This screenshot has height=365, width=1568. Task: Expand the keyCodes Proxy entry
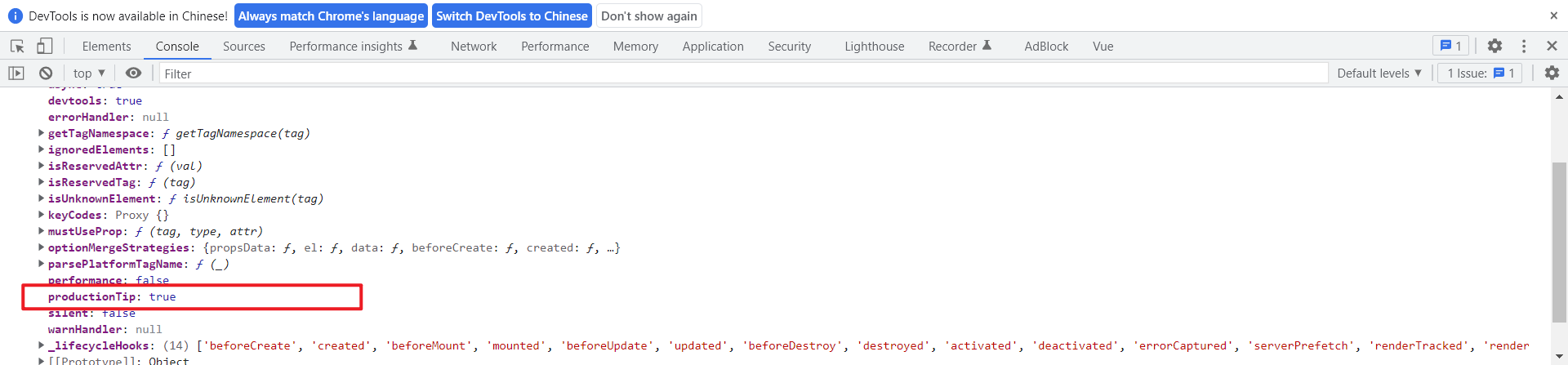click(41, 215)
